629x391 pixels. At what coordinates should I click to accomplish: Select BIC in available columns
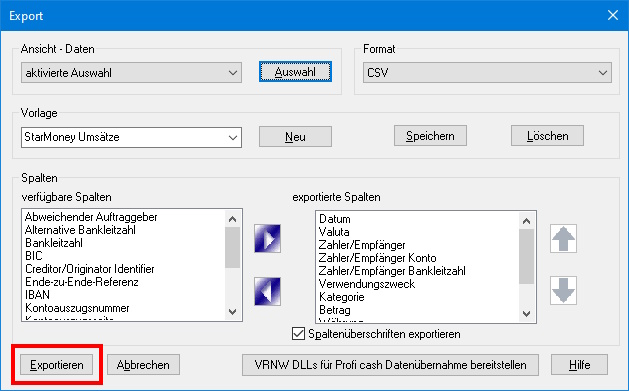(34, 256)
